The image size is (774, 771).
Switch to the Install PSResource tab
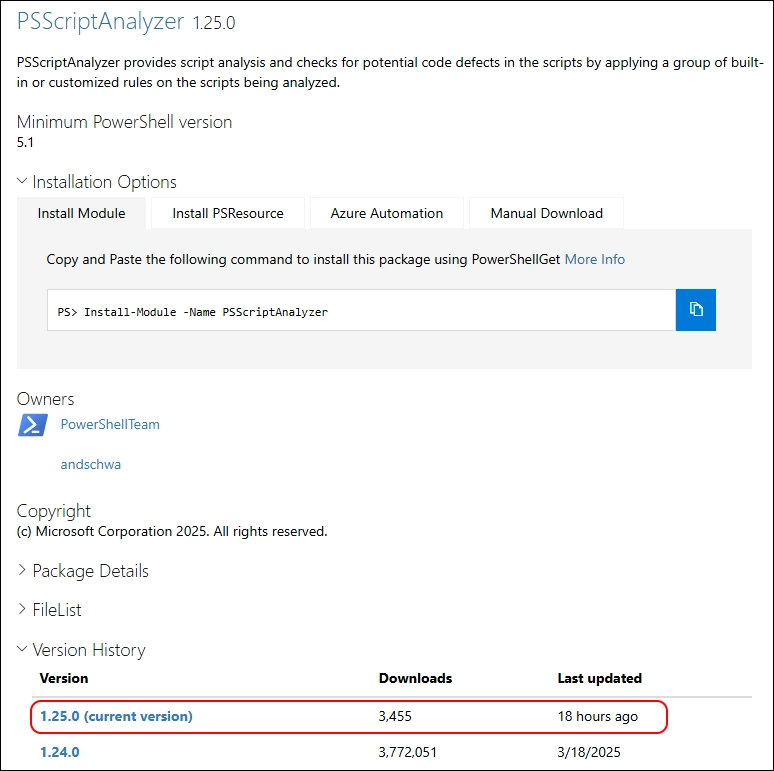[x=228, y=213]
